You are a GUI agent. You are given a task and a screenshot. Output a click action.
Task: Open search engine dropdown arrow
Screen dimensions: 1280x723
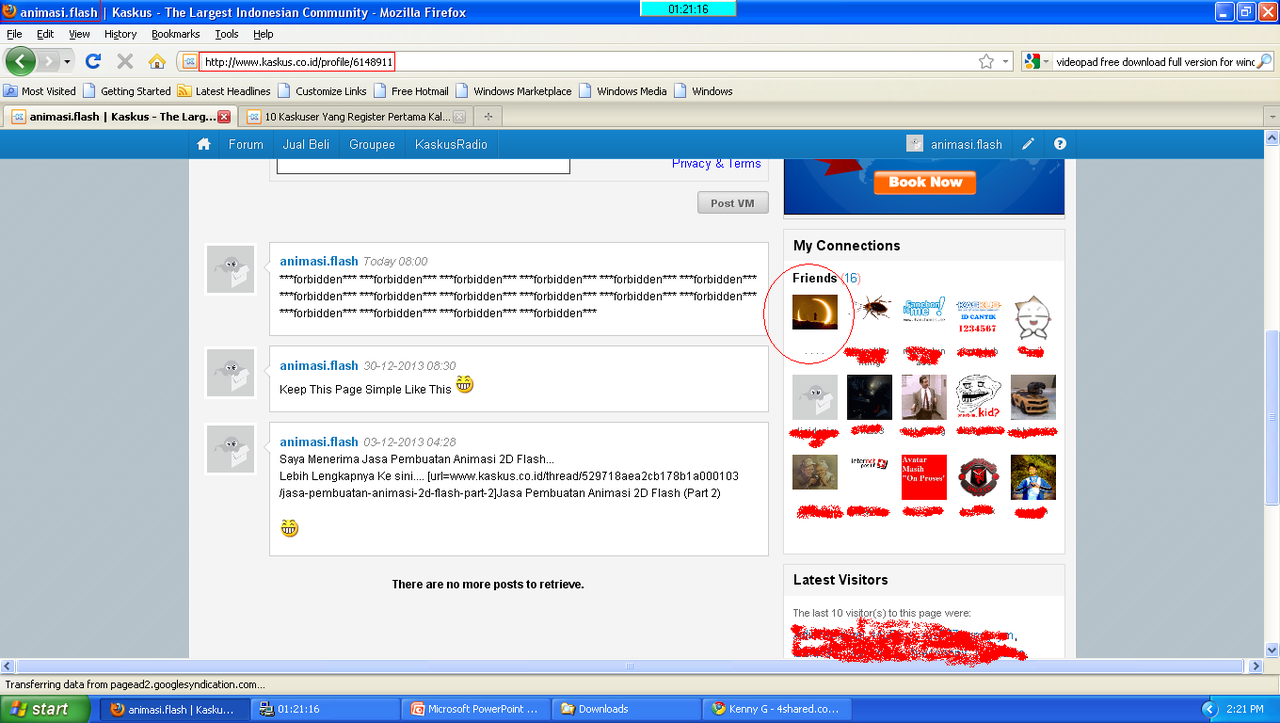tap(1046, 61)
